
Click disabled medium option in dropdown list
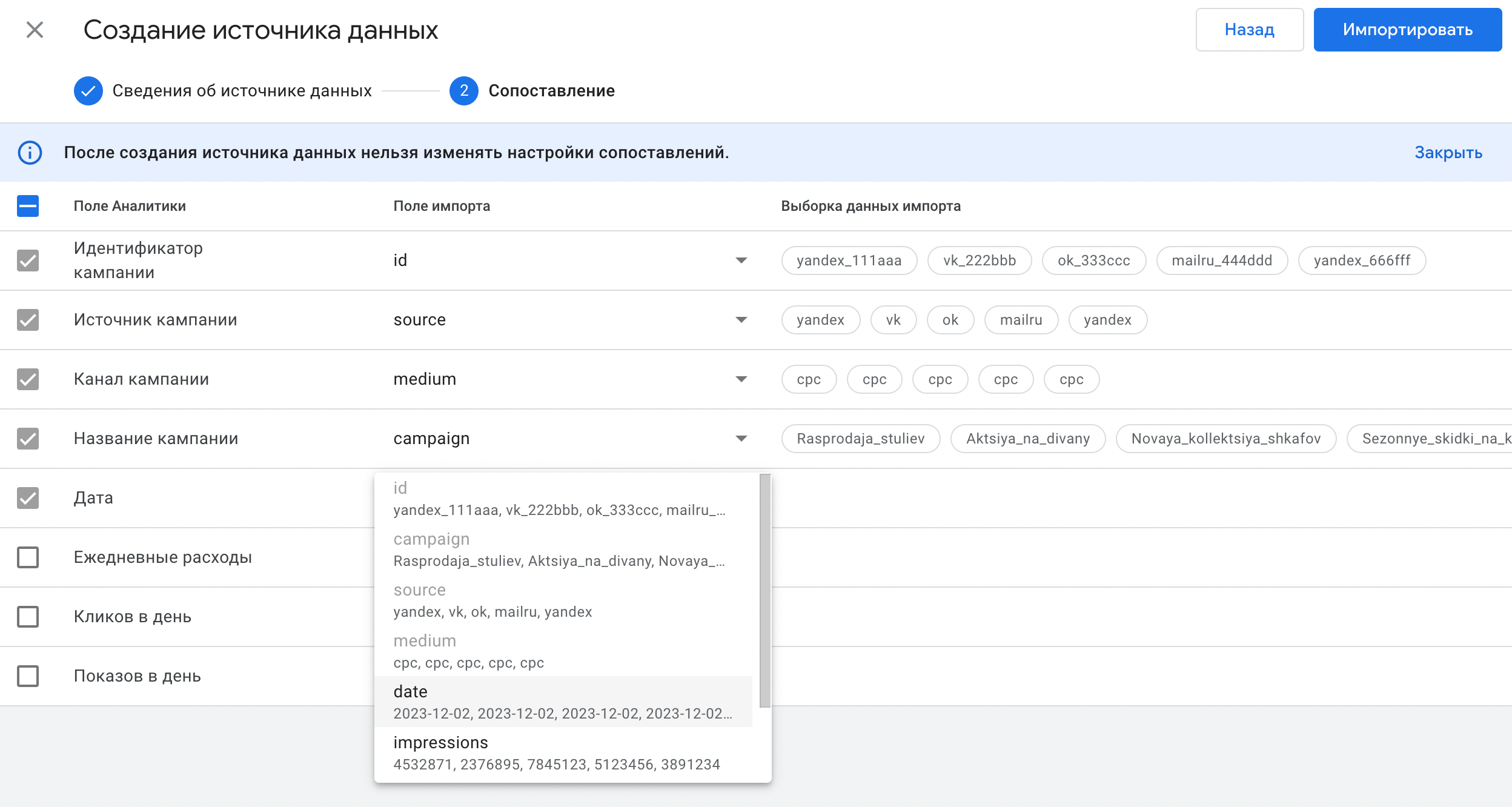[563, 651]
